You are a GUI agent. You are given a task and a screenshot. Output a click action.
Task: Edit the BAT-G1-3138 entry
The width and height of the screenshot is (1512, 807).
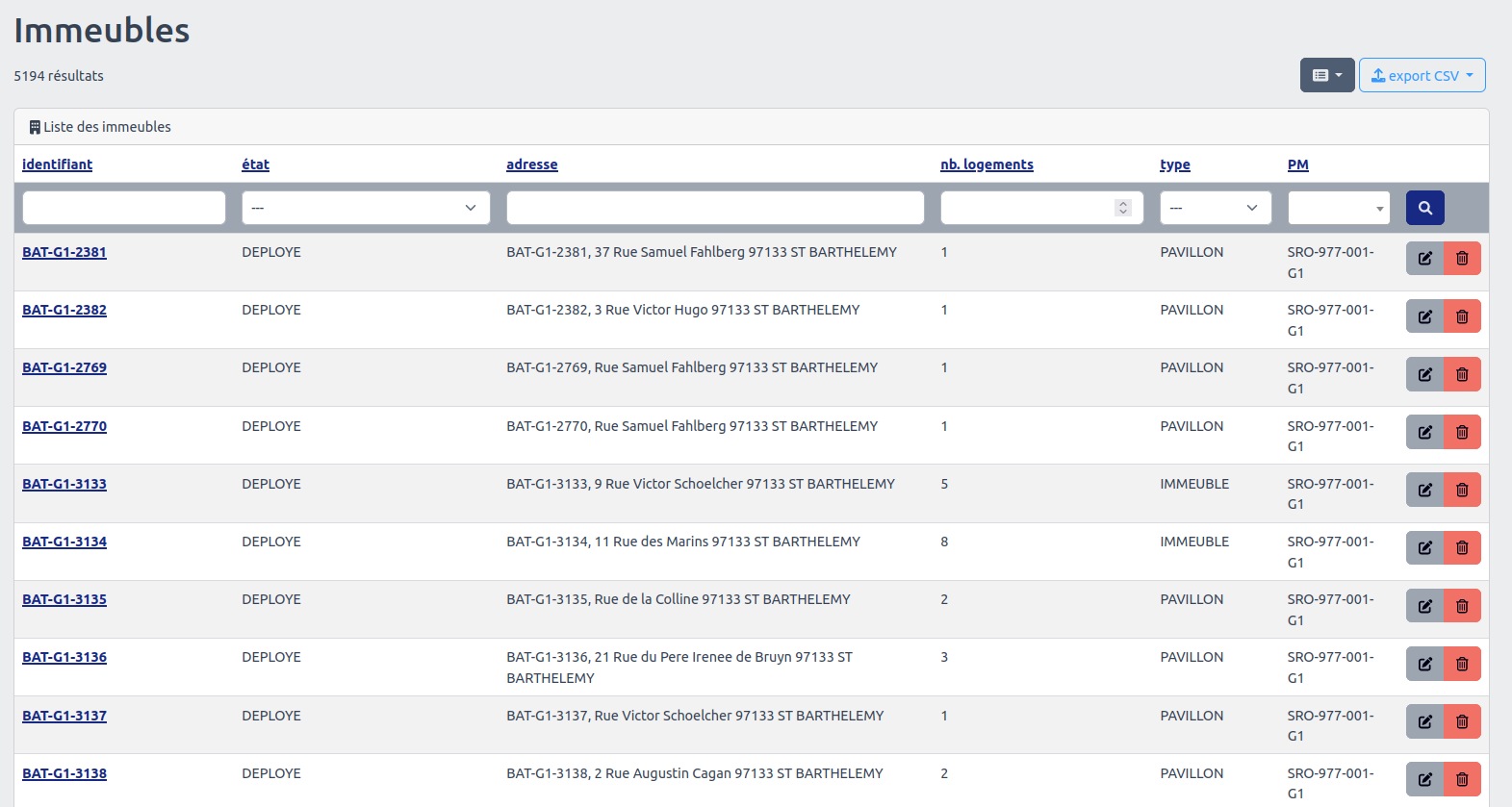(x=1424, y=779)
